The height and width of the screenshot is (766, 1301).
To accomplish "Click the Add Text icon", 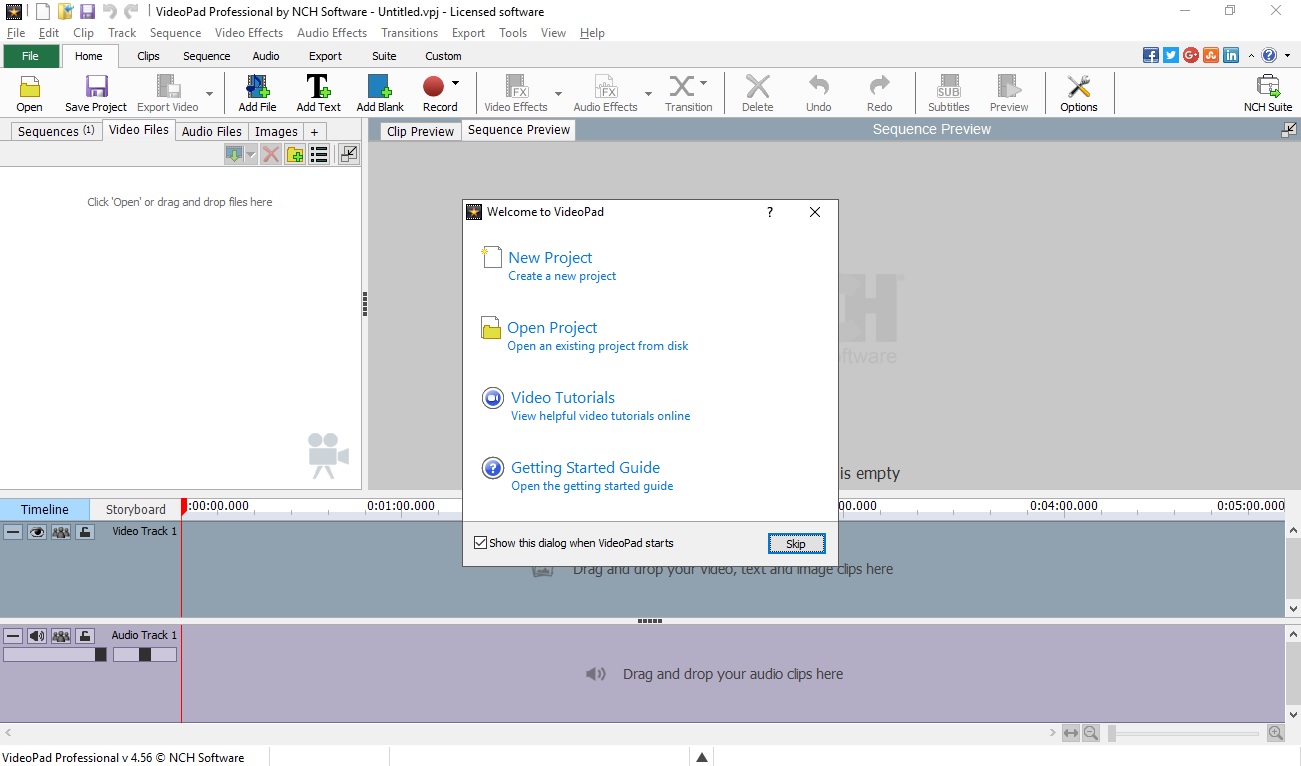I will (318, 87).
